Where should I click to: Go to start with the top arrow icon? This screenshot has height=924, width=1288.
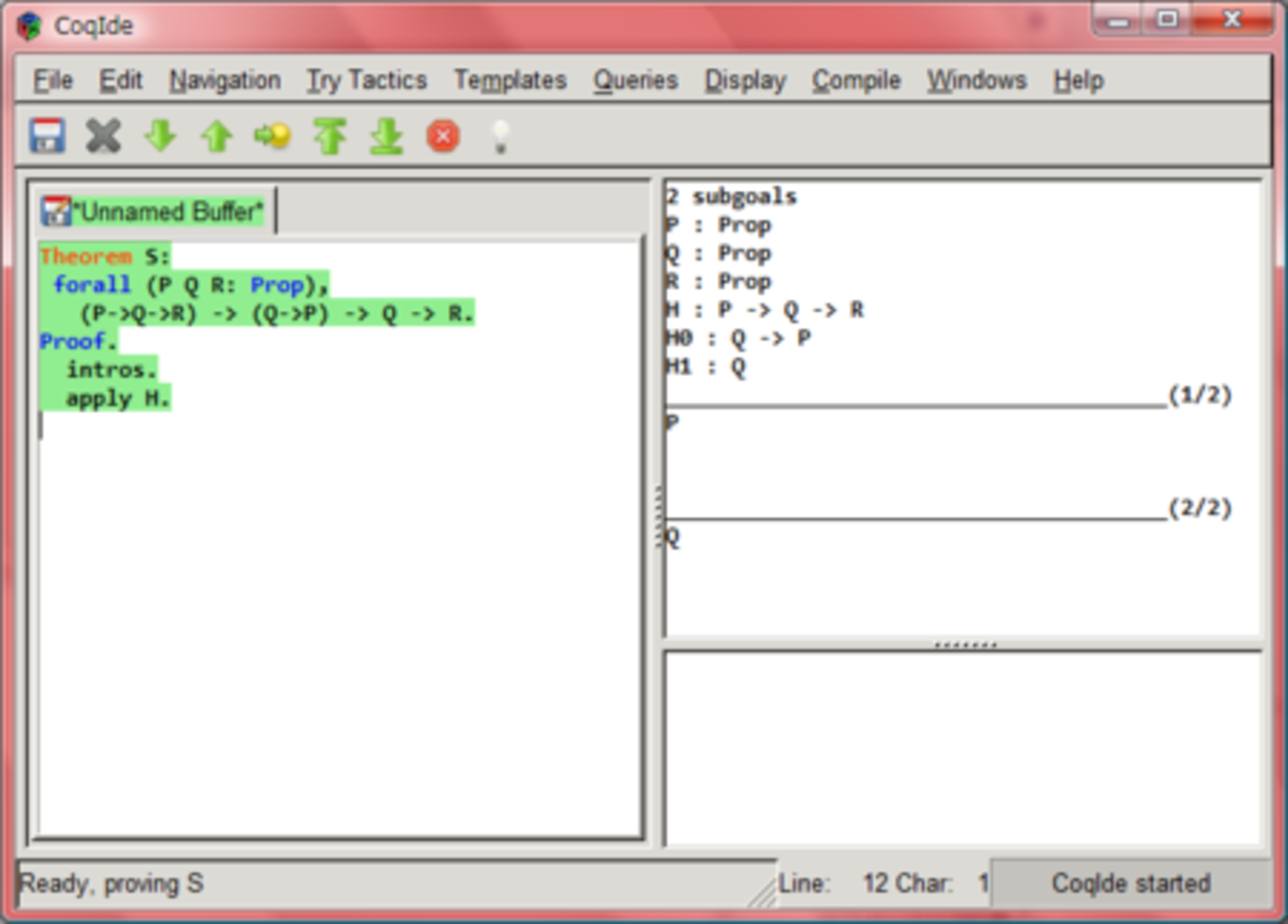point(330,136)
